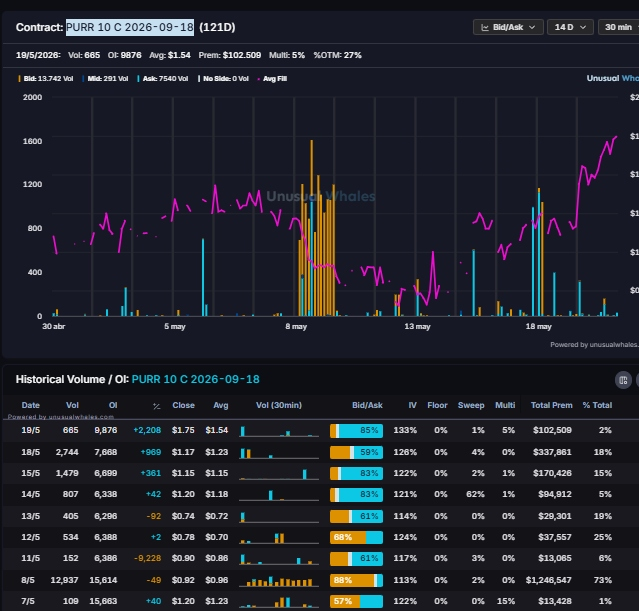Click the $1.75 close price

click(x=183, y=430)
